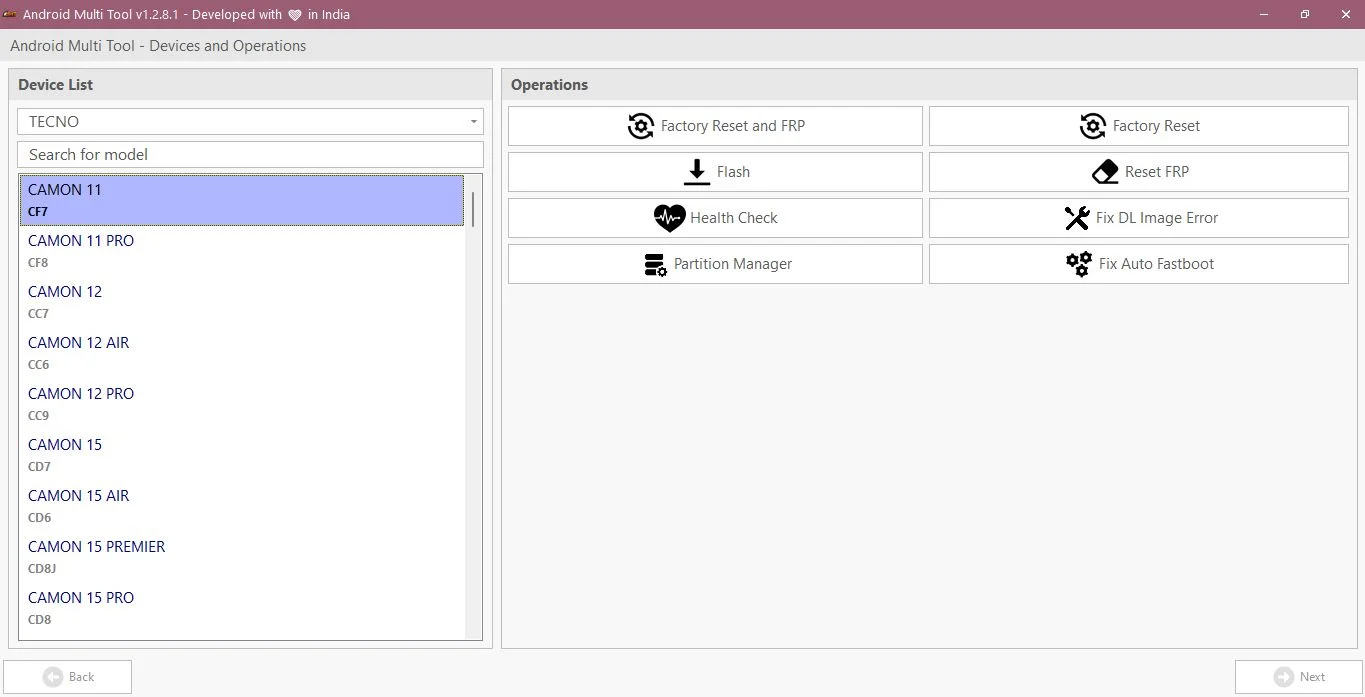Viewport: 1365px width, 697px height.
Task: Click the Back label text
Action: (x=81, y=677)
